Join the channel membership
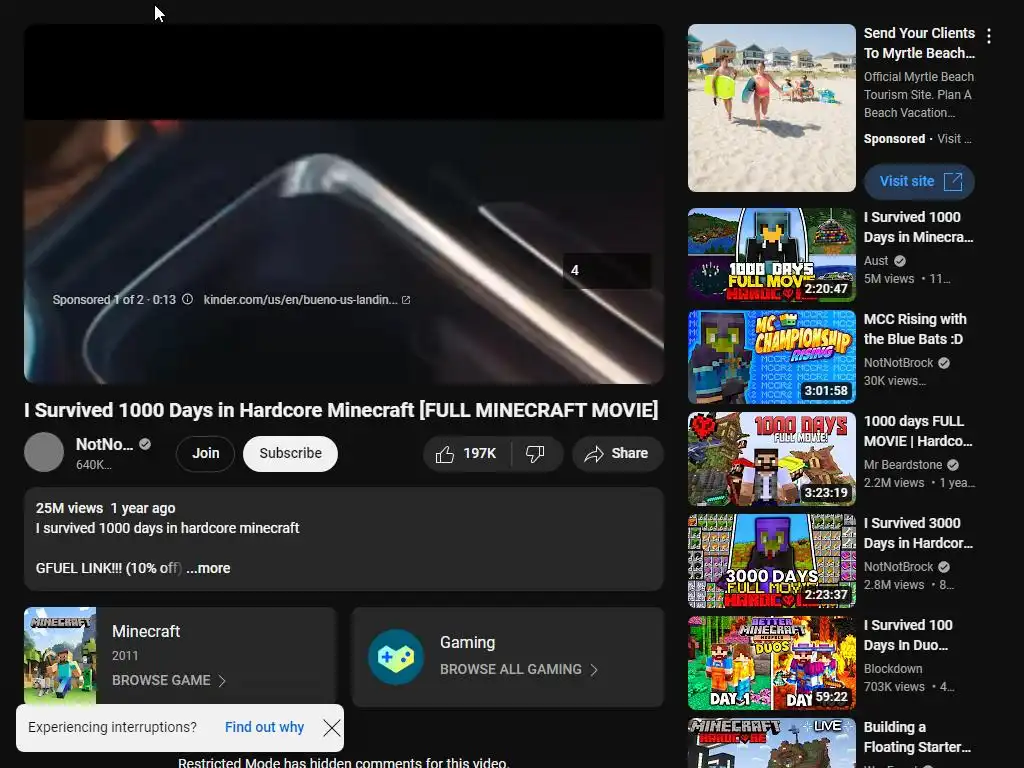 click(x=205, y=454)
